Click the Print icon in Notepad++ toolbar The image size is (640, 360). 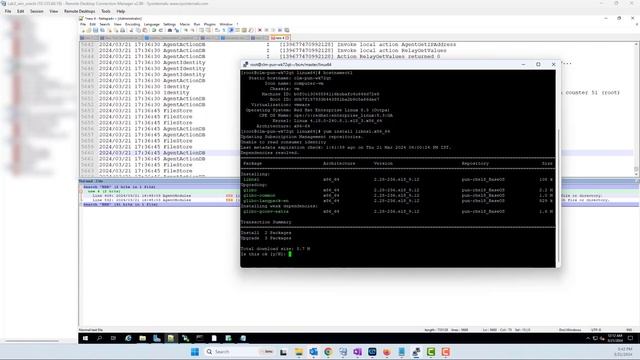(x=122, y=30)
